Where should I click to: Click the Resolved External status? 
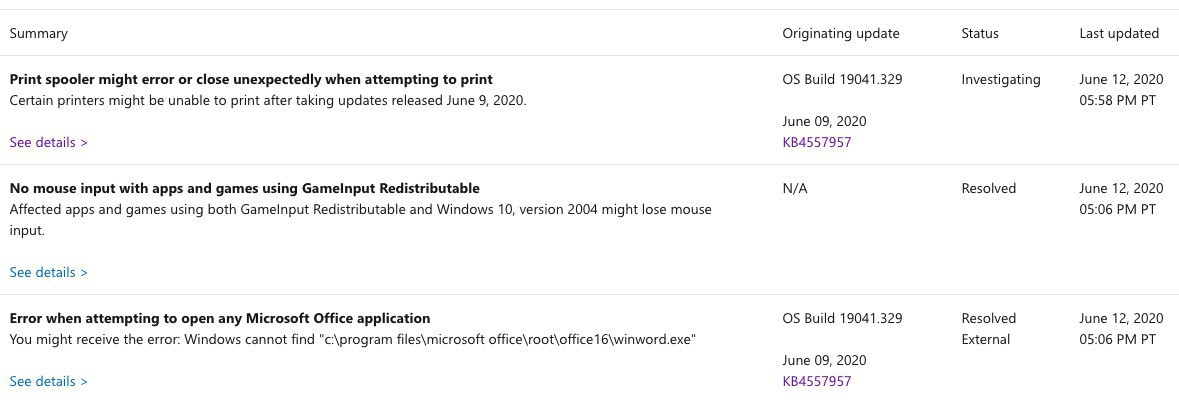point(988,329)
